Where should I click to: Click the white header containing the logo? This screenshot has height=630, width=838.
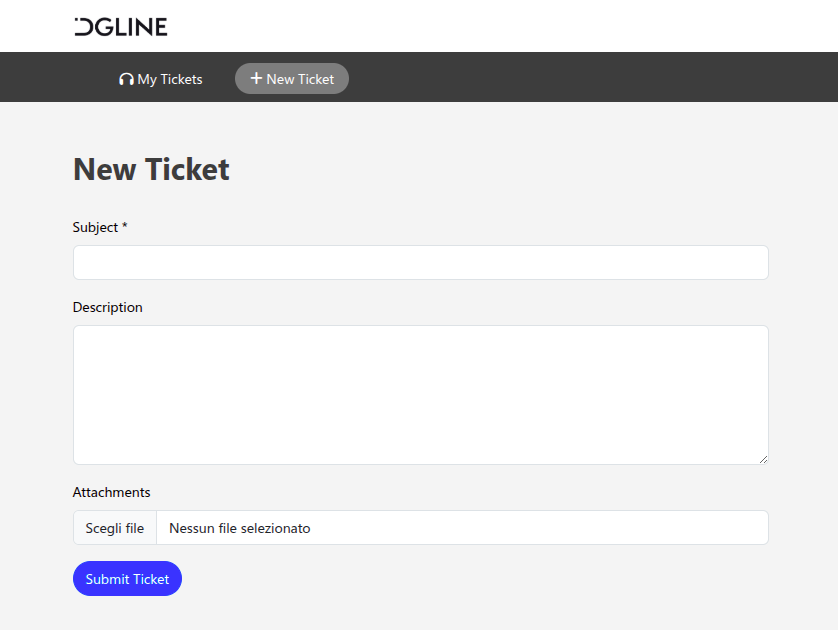pos(500,26)
